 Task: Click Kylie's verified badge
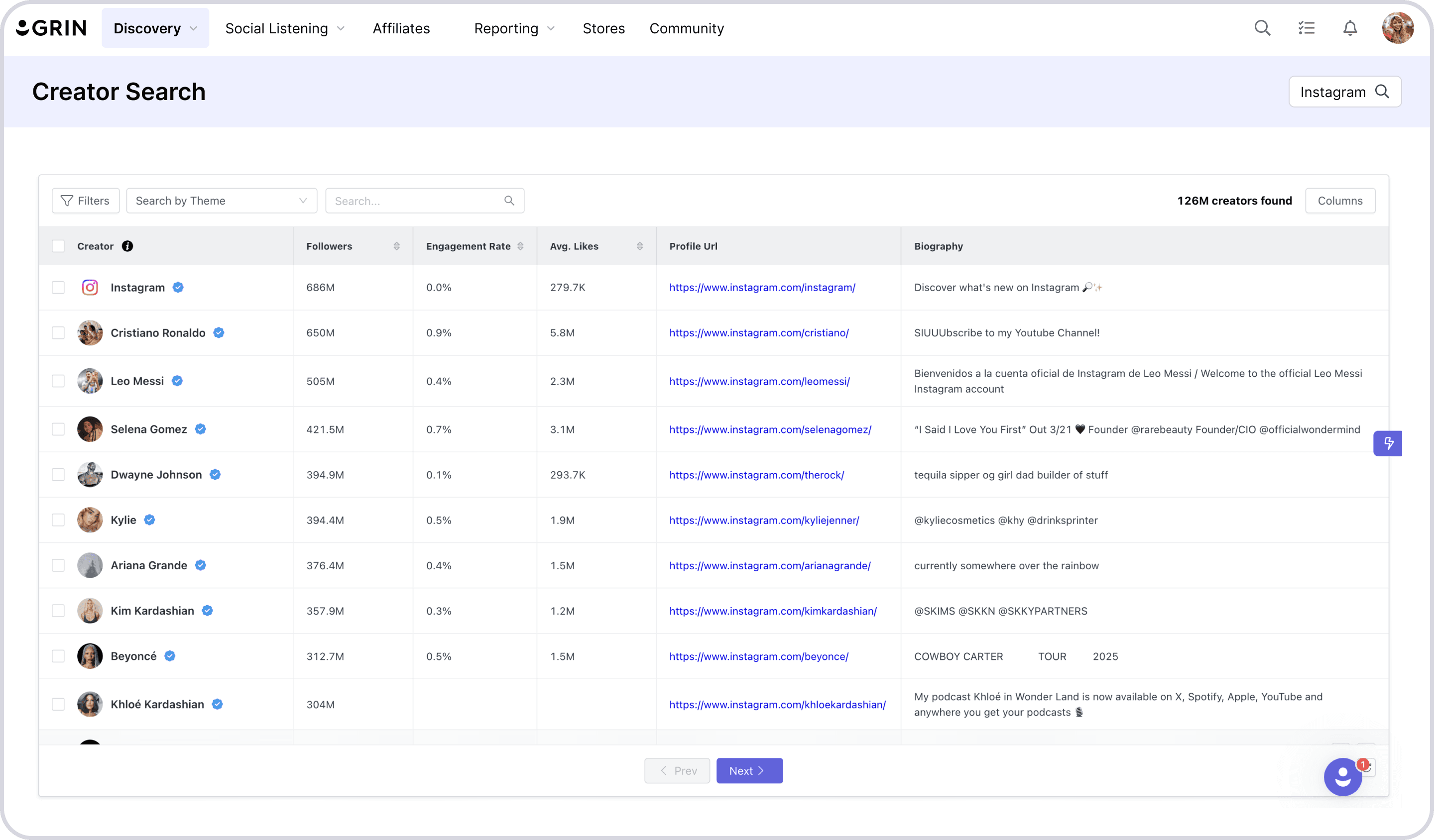150,521
